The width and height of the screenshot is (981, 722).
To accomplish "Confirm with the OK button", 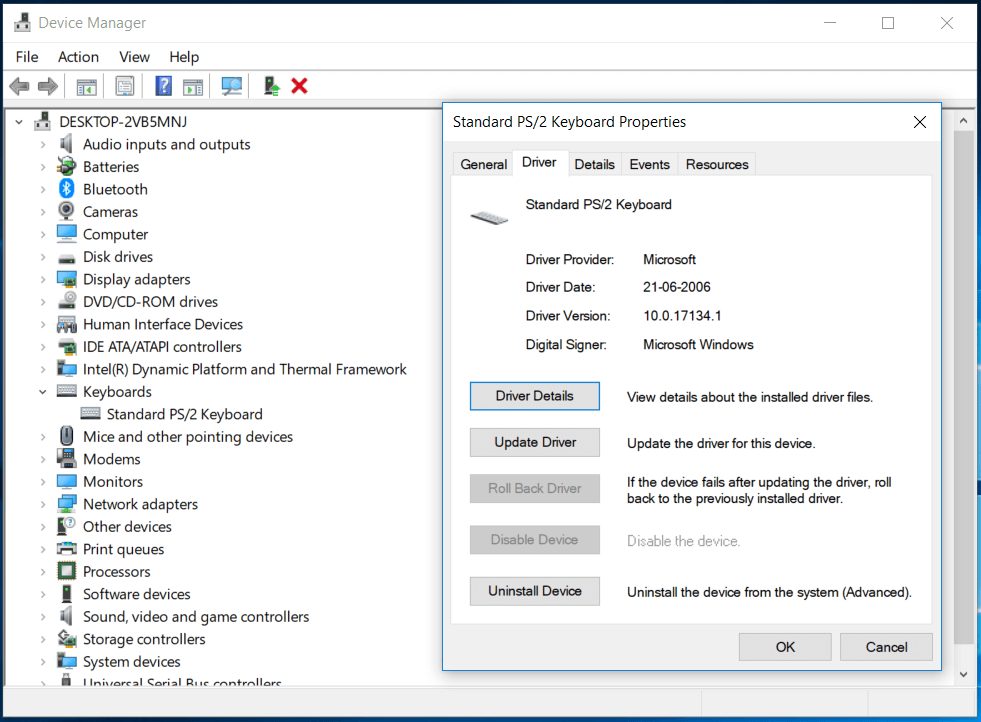I will pos(785,647).
